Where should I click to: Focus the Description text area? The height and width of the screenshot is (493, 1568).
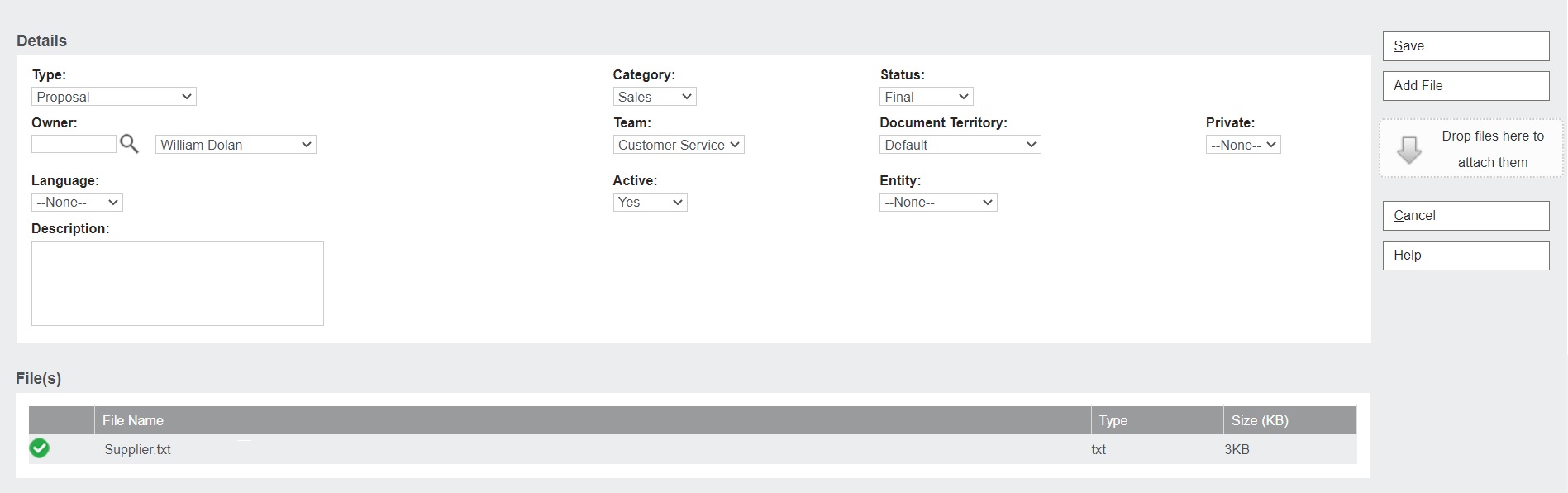[177, 283]
